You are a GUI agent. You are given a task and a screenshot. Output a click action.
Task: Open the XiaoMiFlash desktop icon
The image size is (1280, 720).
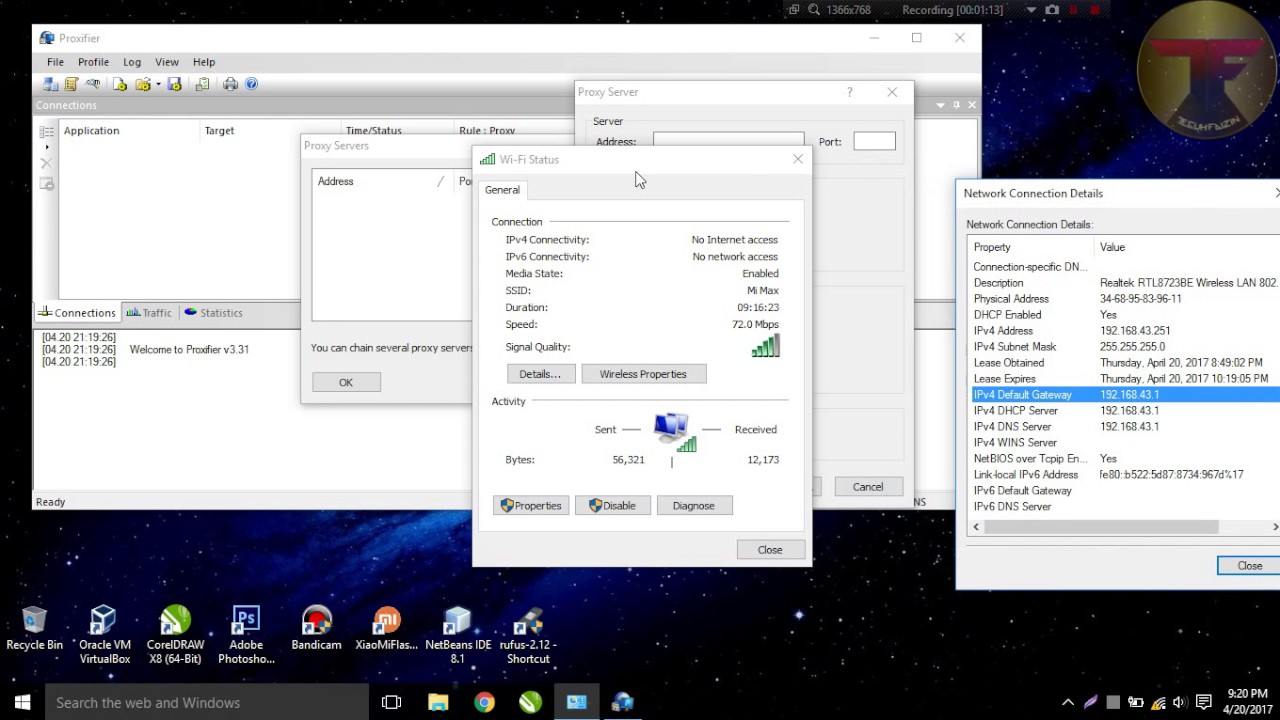tap(387, 630)
